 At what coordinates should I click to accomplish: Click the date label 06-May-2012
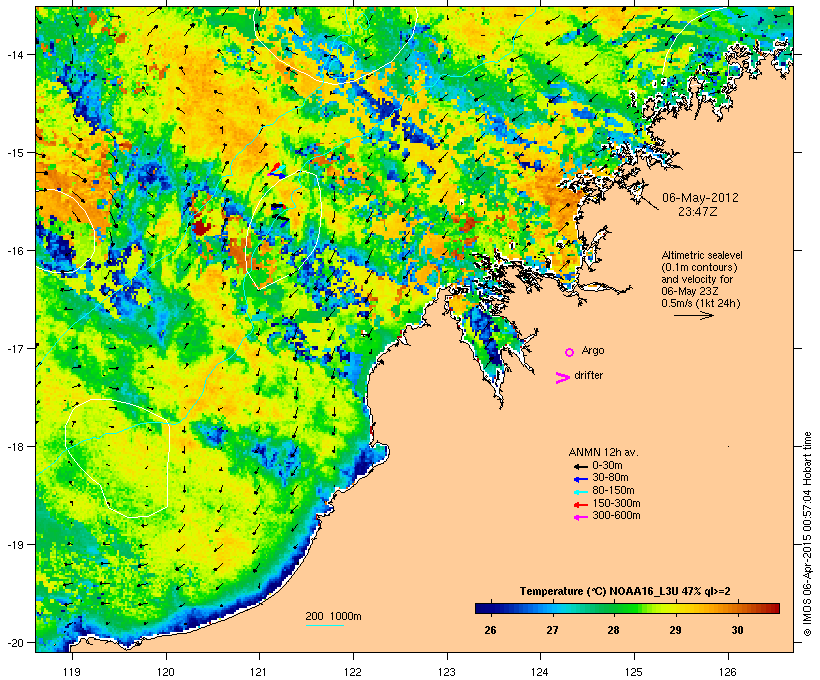pyautogui.click(x=700, y=198)
